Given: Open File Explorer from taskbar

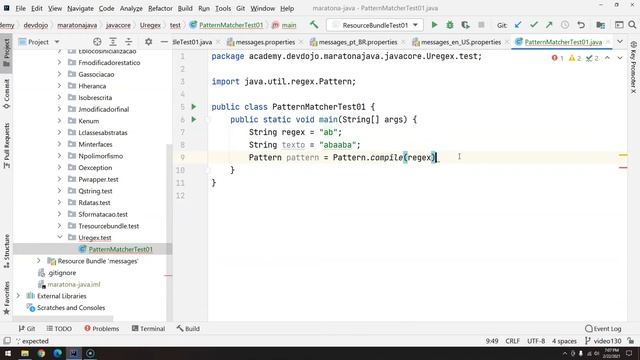Looking at the screenshot, I should point(25,353).
